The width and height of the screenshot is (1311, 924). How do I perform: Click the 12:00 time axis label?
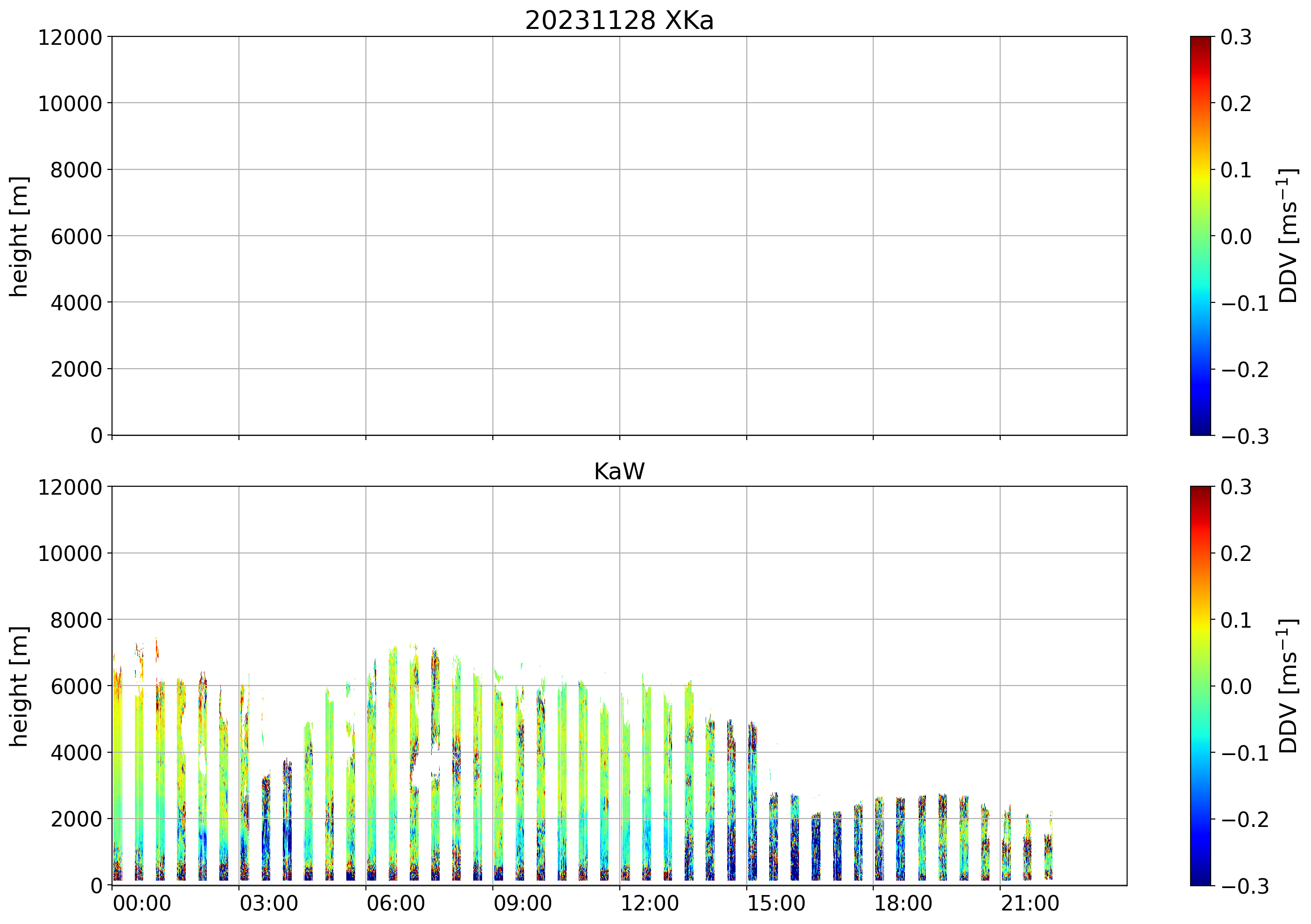pyautogui.click(x=650, y=903)
